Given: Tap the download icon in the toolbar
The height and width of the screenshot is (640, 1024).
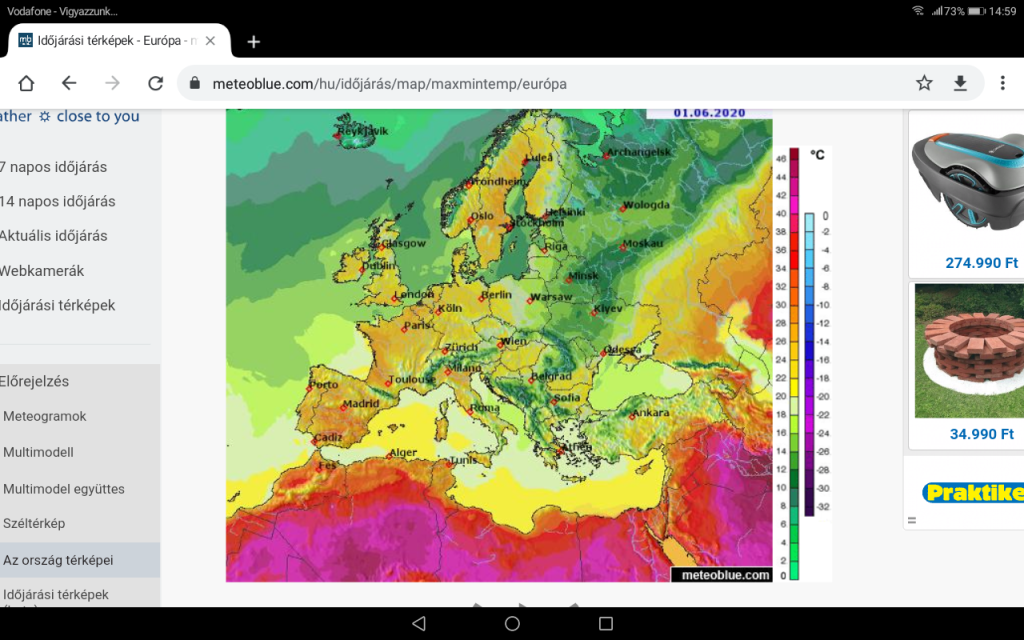Looking at the screenshot, I should (960, 83).
